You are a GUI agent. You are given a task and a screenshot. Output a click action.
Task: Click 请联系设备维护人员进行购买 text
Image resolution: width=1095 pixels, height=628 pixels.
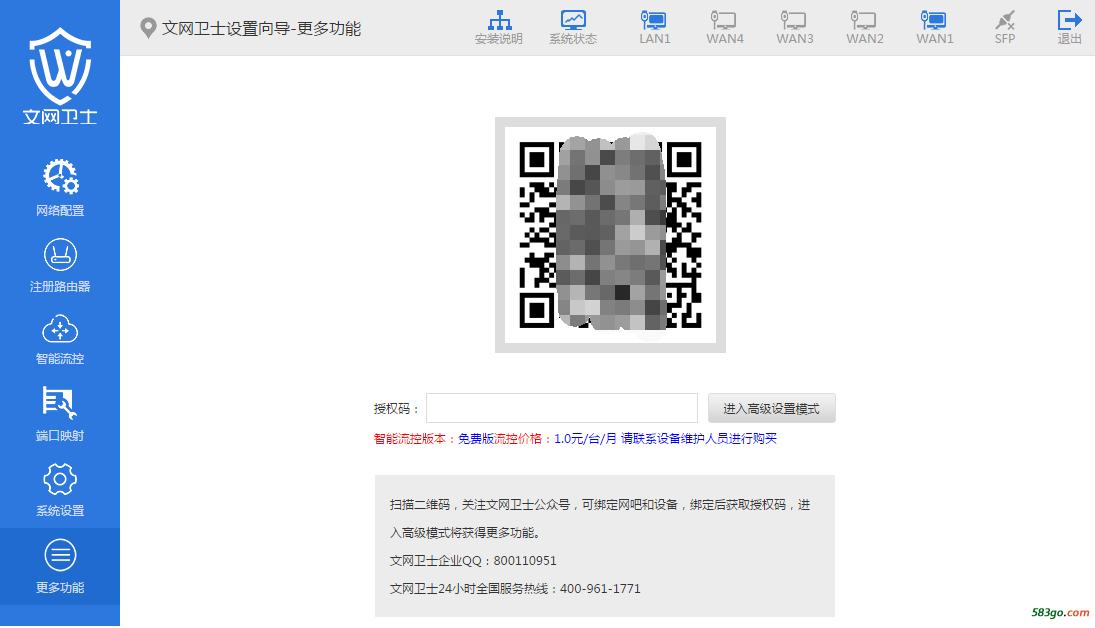pyautogui.click(x=699, y=439)
